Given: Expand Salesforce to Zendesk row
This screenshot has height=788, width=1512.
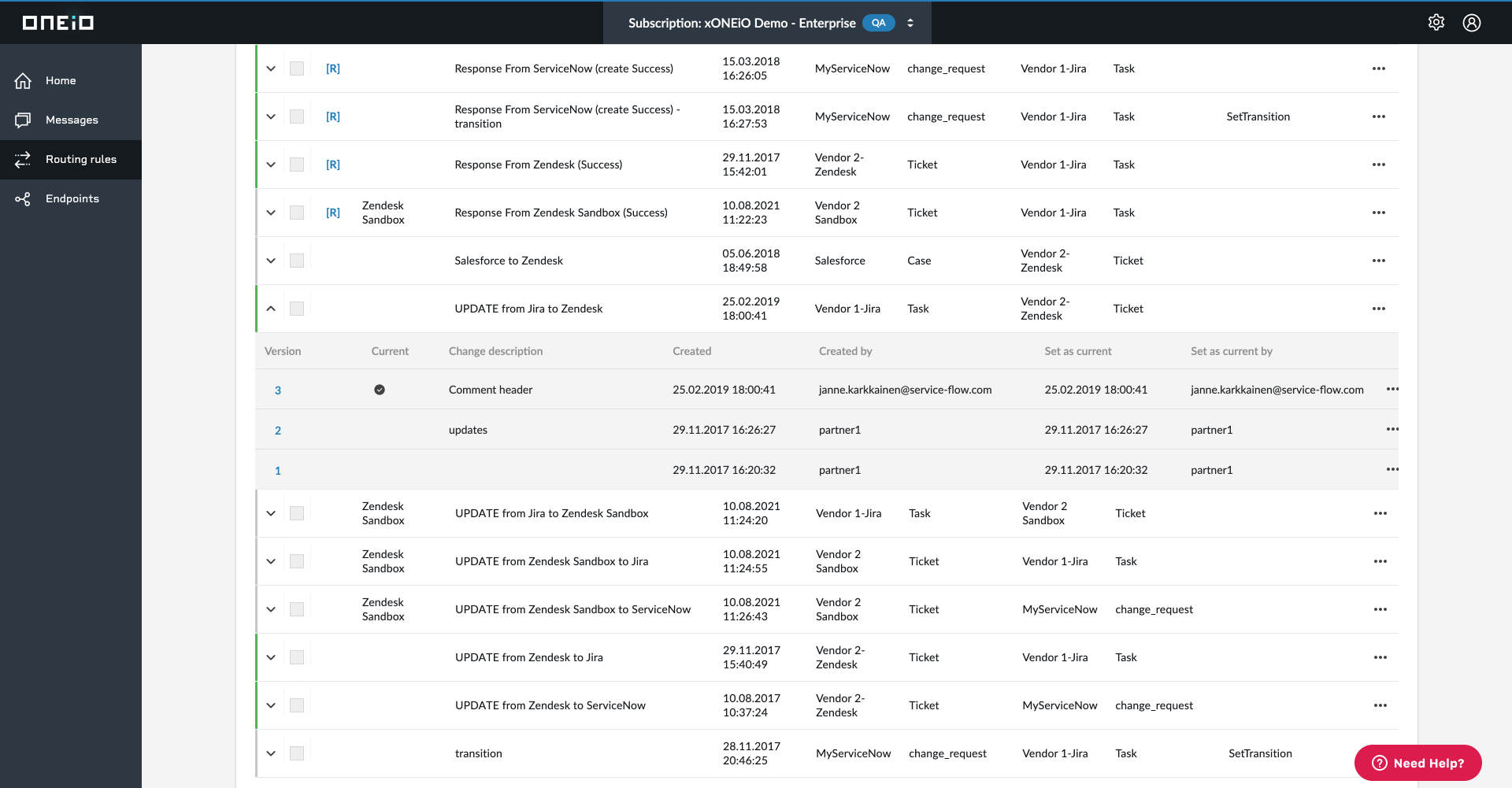Looking at the screenshot, I should click(x=271, y=261).
